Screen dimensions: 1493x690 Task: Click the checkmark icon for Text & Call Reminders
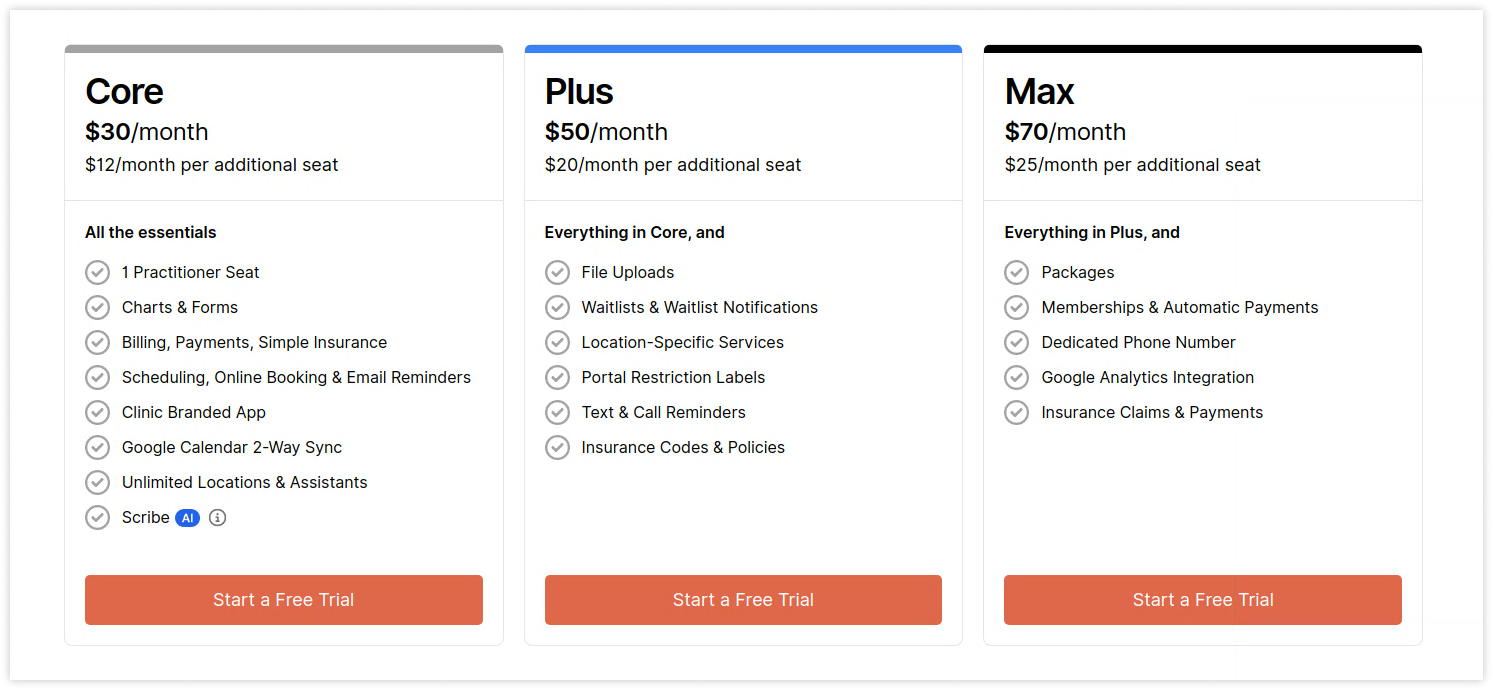(557, 412)
